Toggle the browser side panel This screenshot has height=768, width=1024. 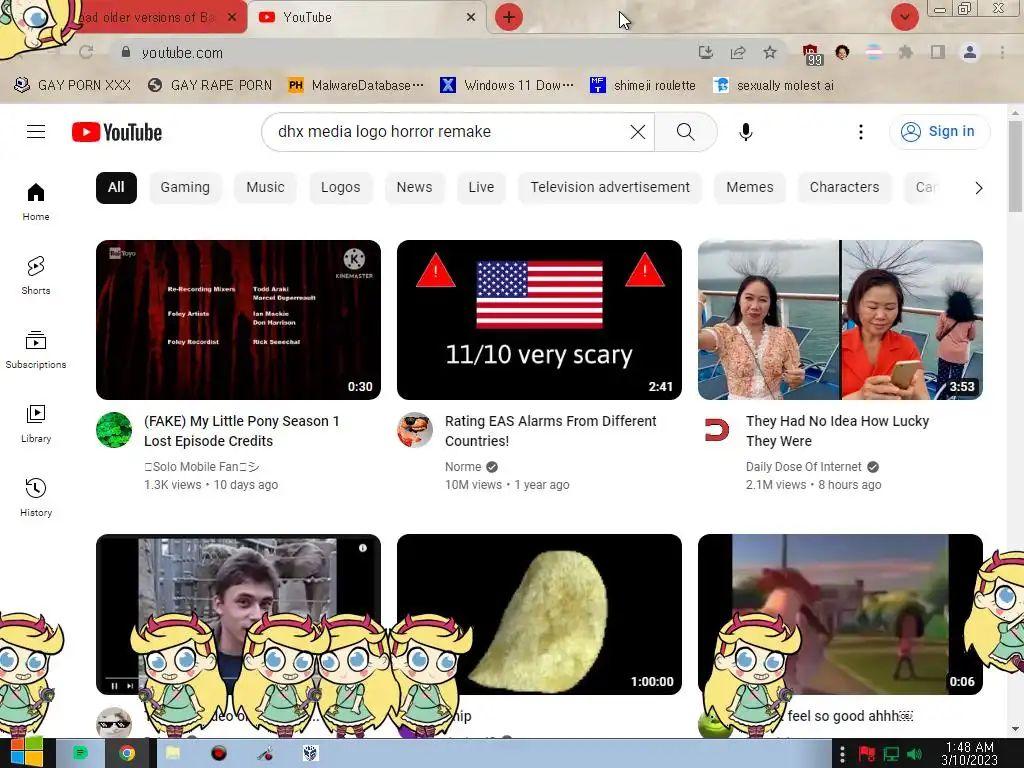coord(938,52)
